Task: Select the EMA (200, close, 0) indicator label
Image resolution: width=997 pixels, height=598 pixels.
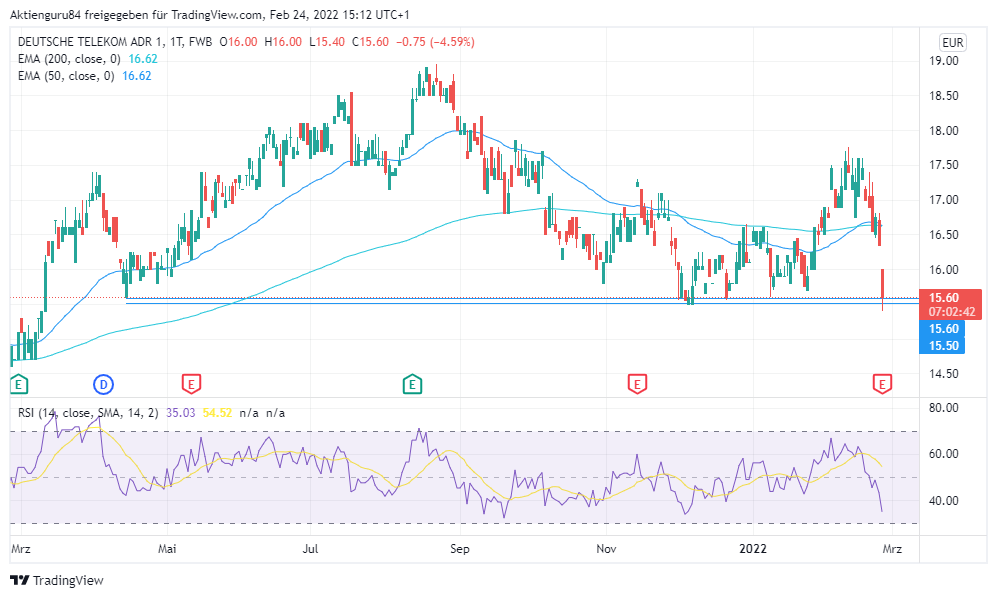Action: pos(69,59)
